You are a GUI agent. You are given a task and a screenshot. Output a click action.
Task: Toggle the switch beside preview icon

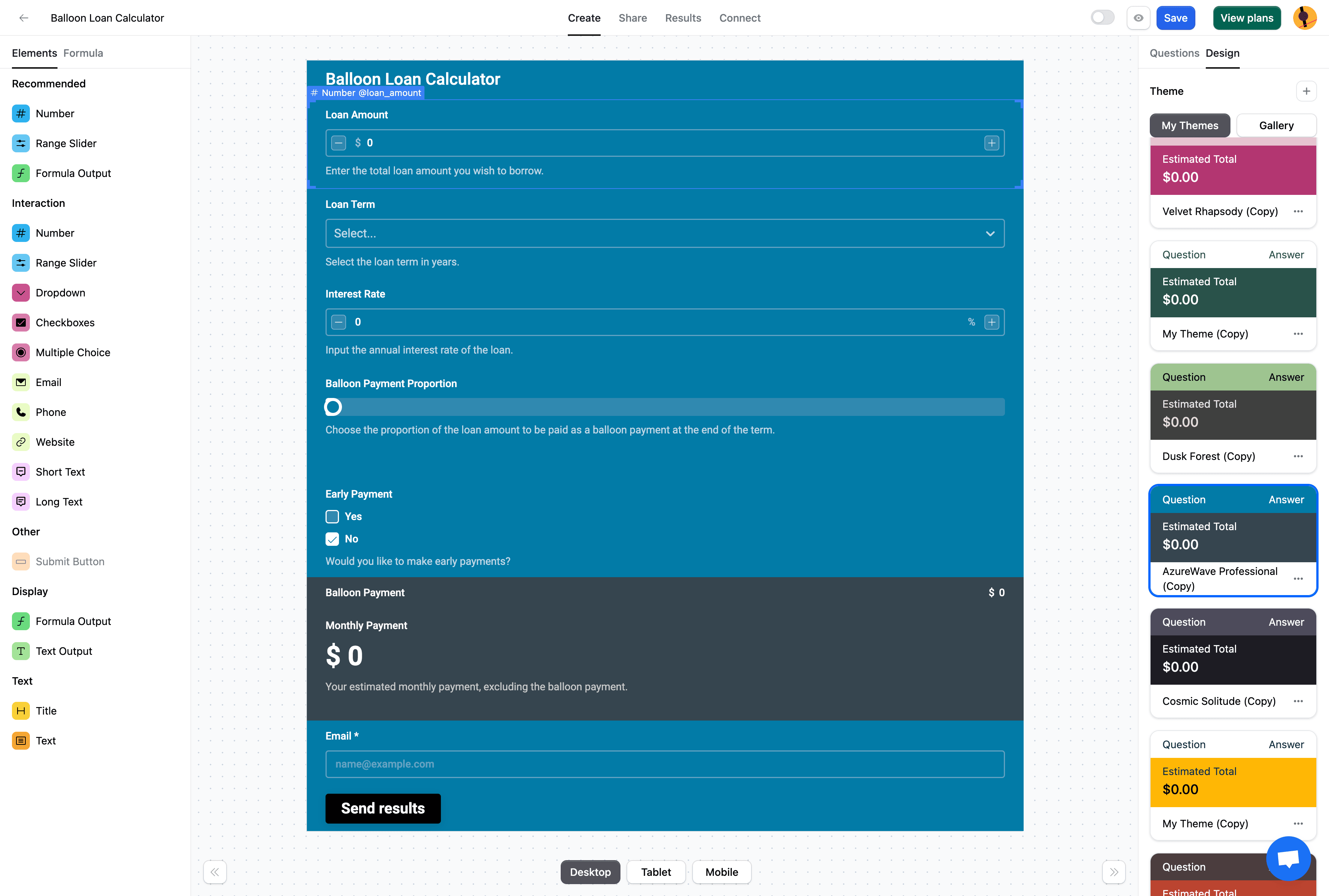1102,18
